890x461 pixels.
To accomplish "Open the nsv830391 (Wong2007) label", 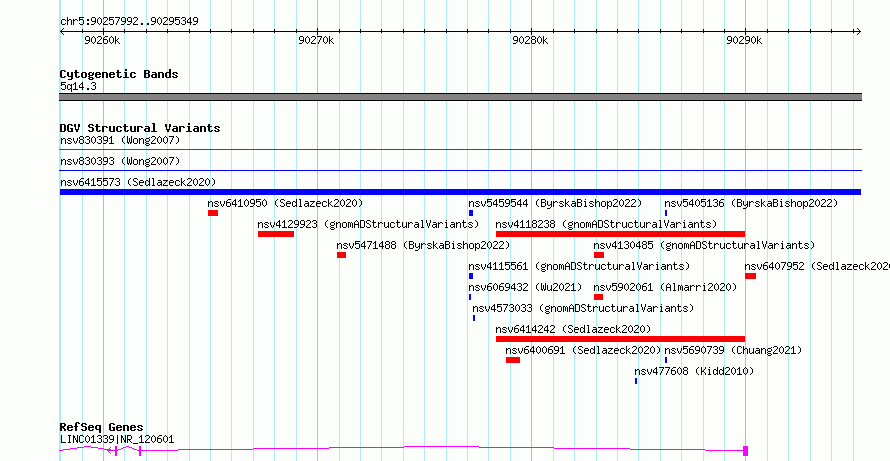I will (x=120, y=140).
